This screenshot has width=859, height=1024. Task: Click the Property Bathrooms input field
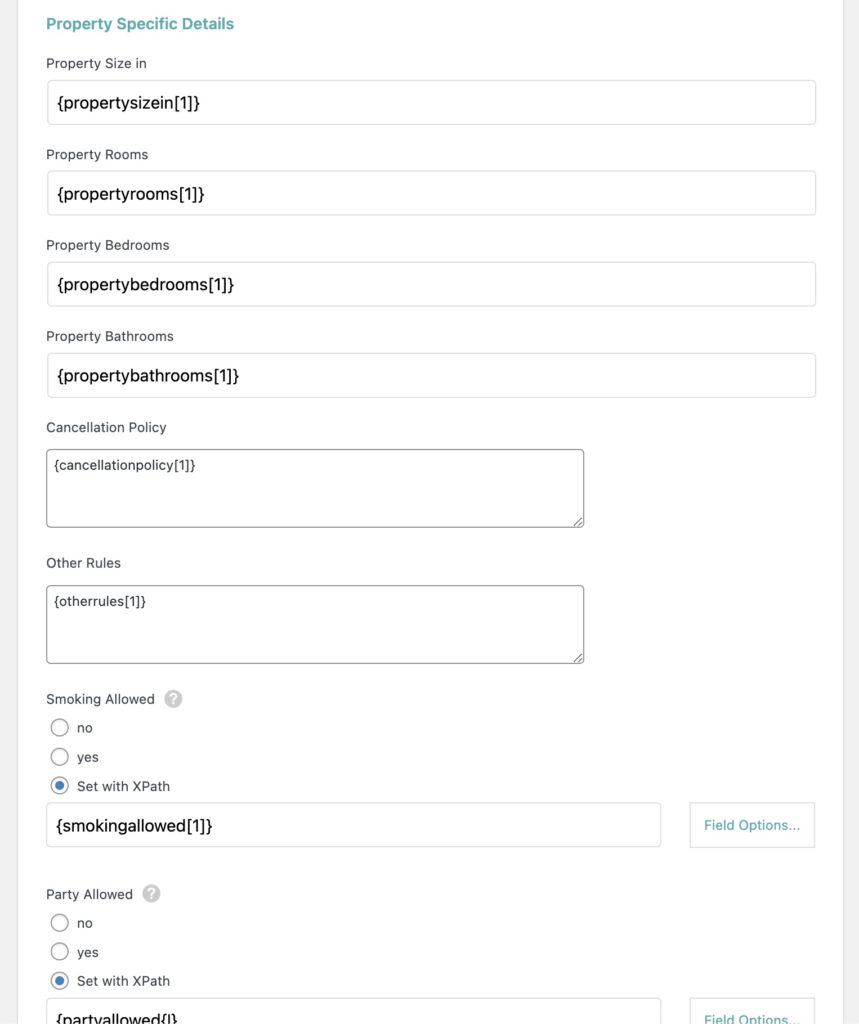pyautogui.click(x=430, y=375)
